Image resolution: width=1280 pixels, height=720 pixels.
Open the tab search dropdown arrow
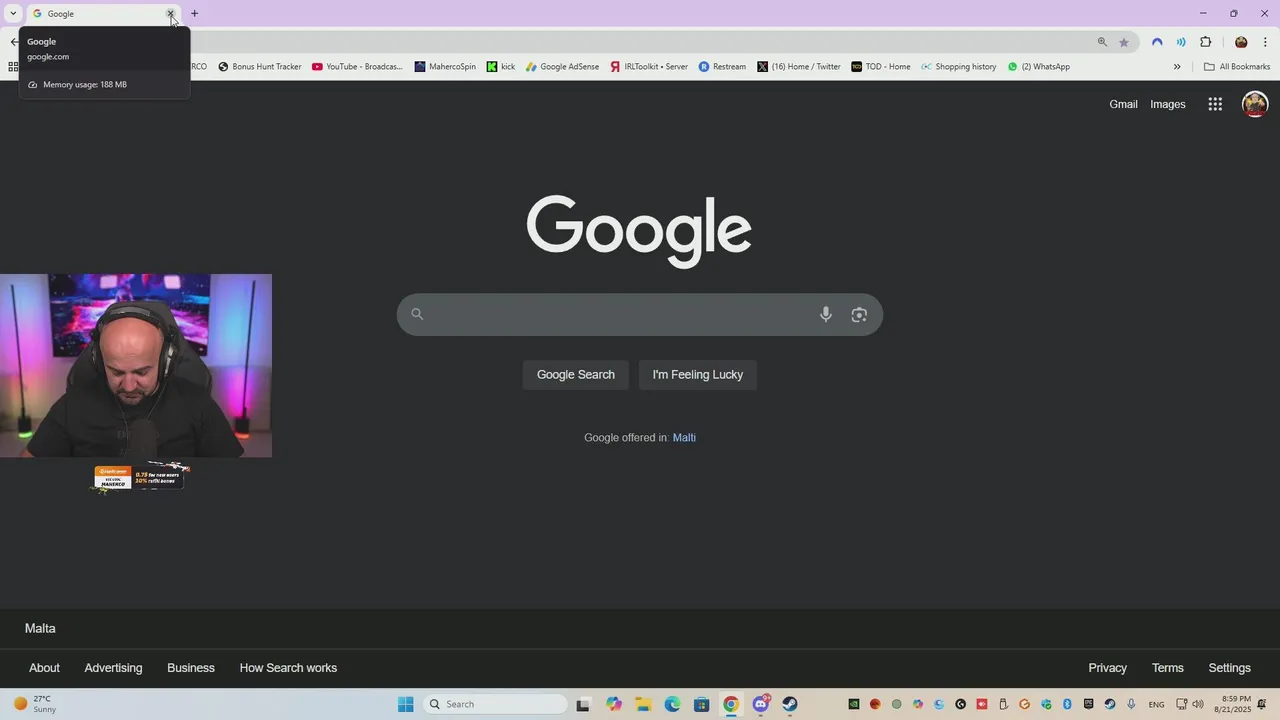point(13,13)
